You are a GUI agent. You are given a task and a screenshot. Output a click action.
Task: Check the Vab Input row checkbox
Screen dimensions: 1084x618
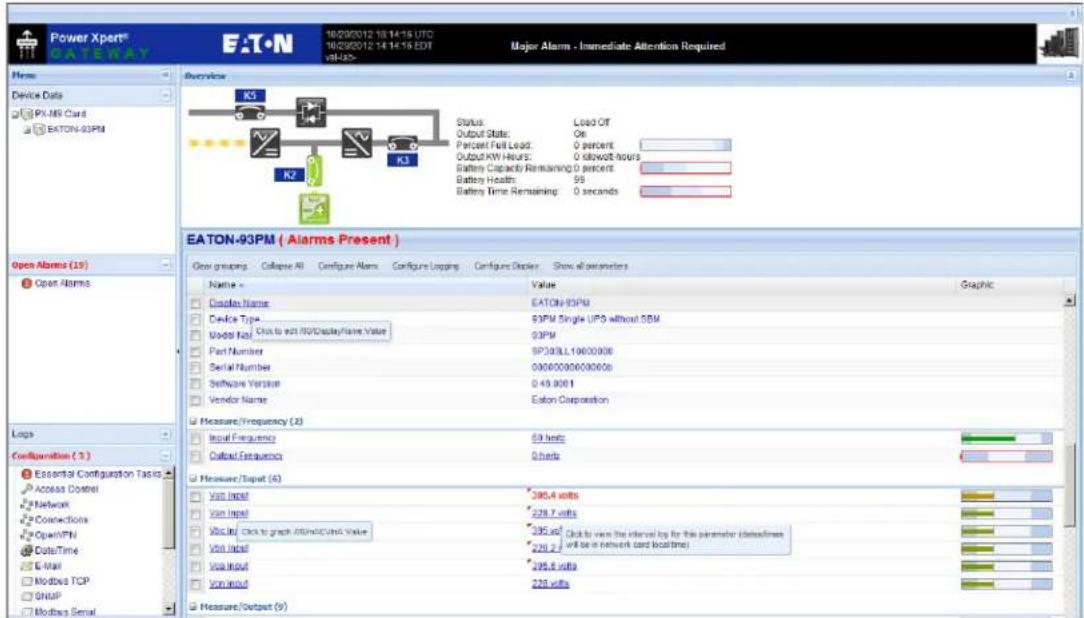click(x=196, y=496)
